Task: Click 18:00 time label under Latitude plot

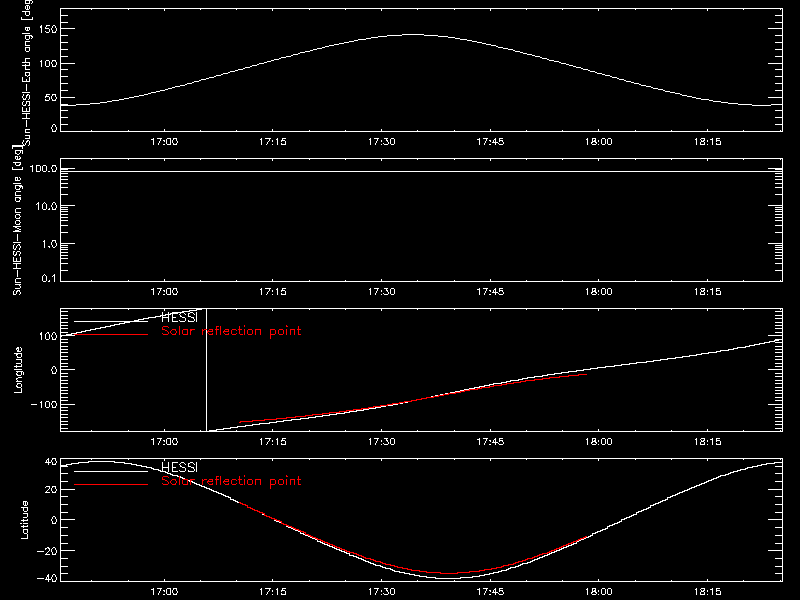Action: point(598,592)
